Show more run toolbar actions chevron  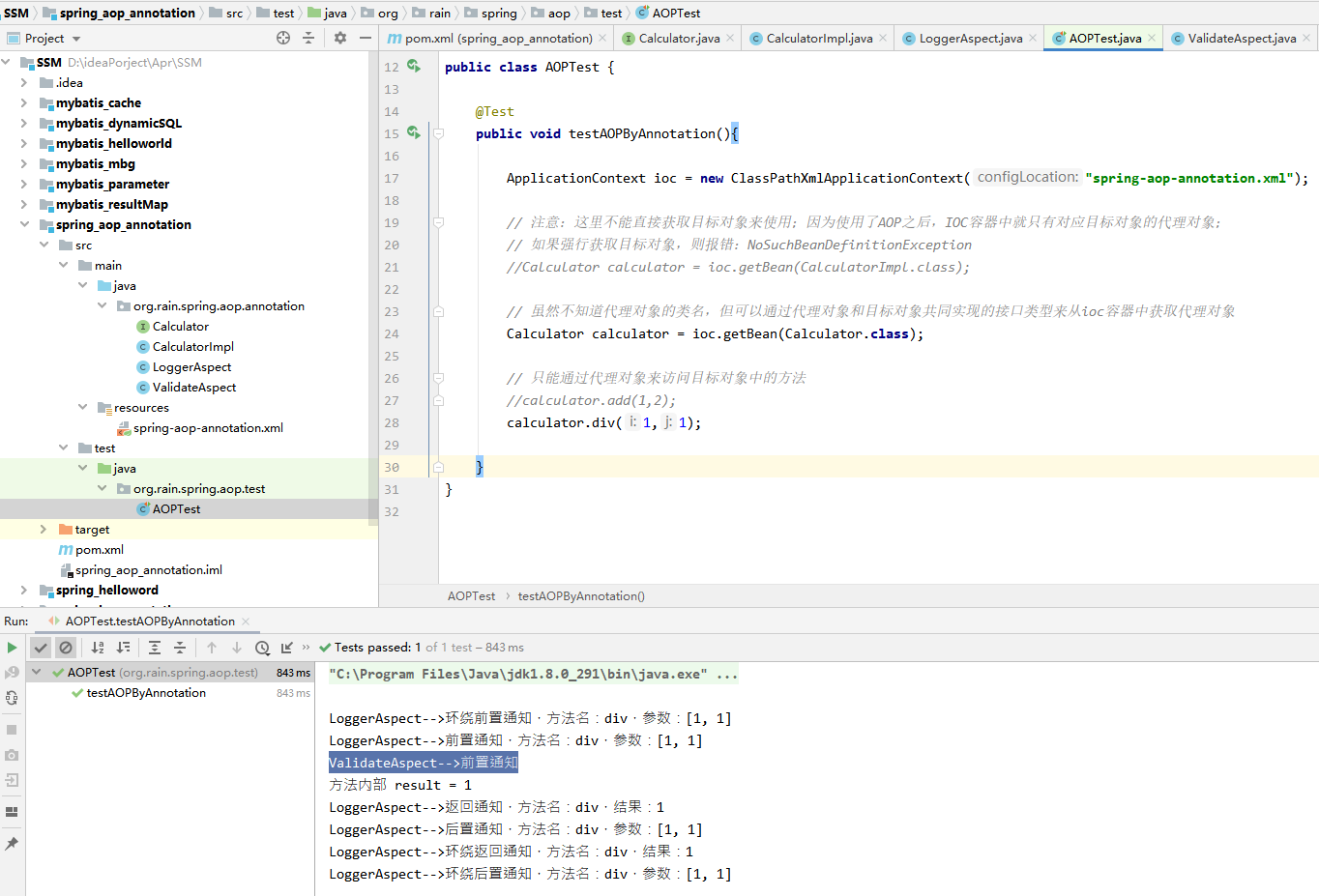coord(307,648)
